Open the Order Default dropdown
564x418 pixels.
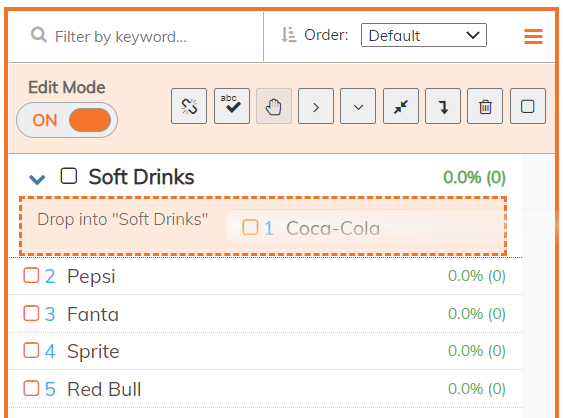click(x=424, y=35)
